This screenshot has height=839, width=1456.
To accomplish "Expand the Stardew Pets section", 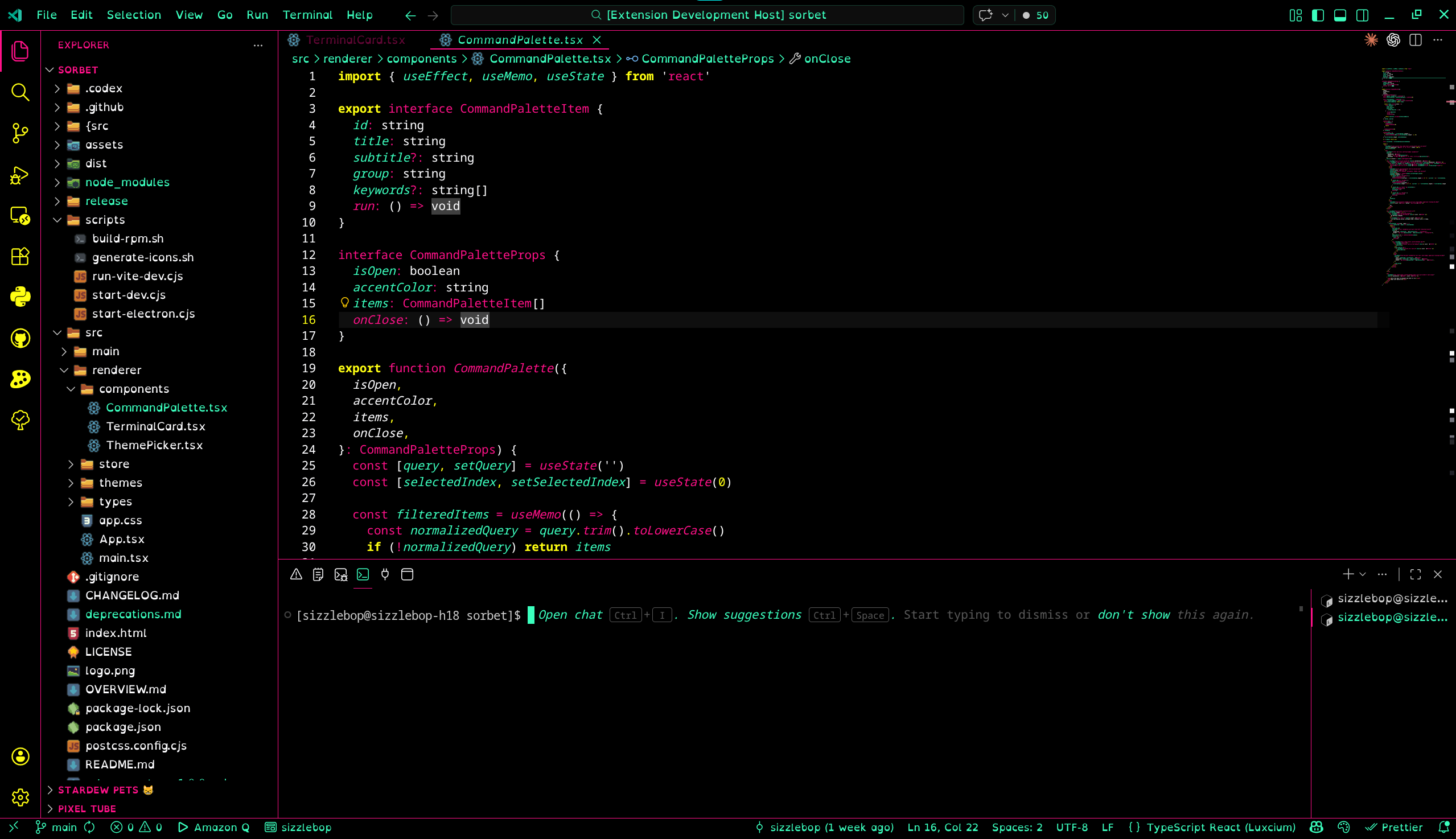I will pos(98,790).
